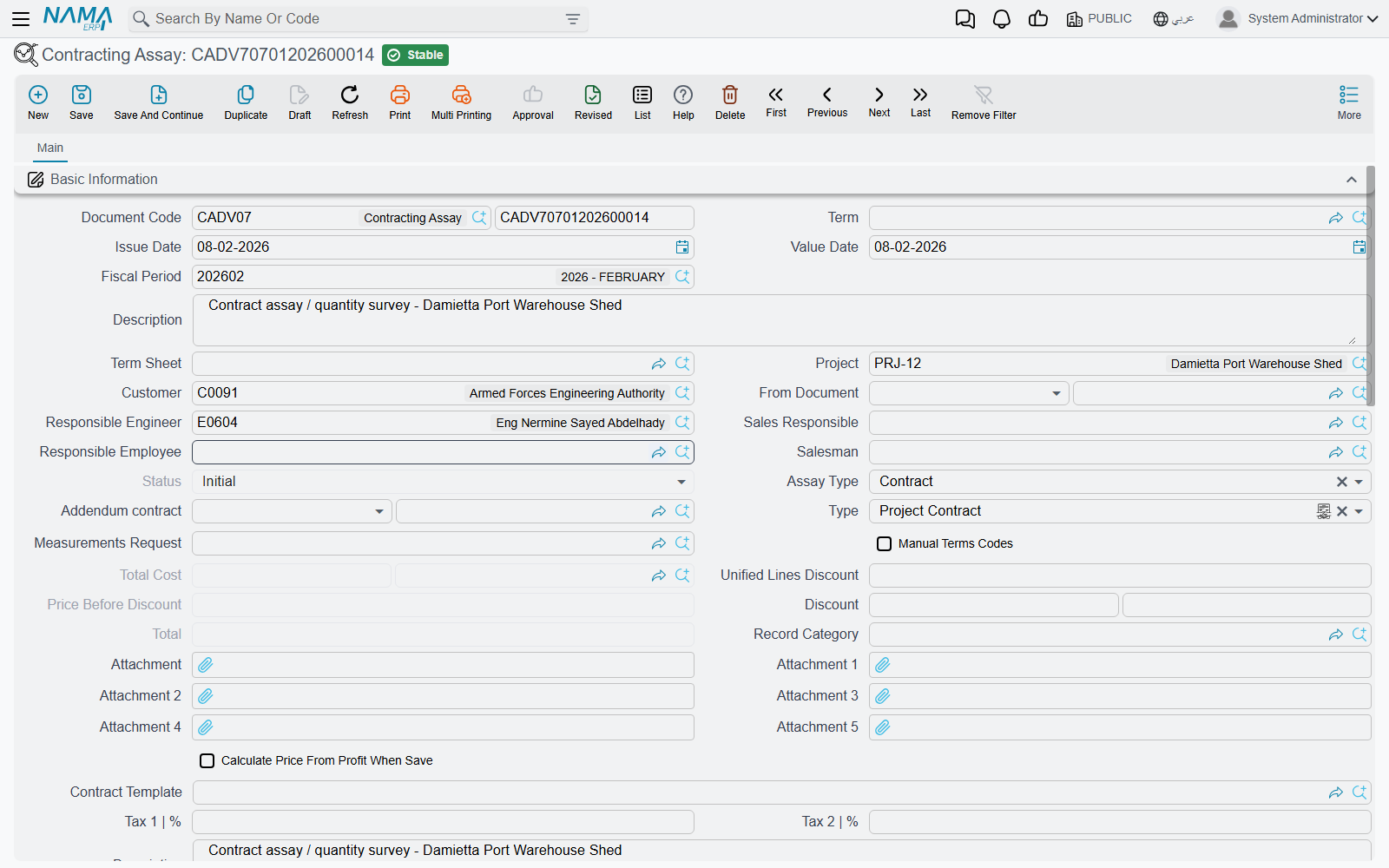Open Issue Date calendar picker
This screenshot has width=1389, height=868.
pyautogui.click(x=682, y=247)
